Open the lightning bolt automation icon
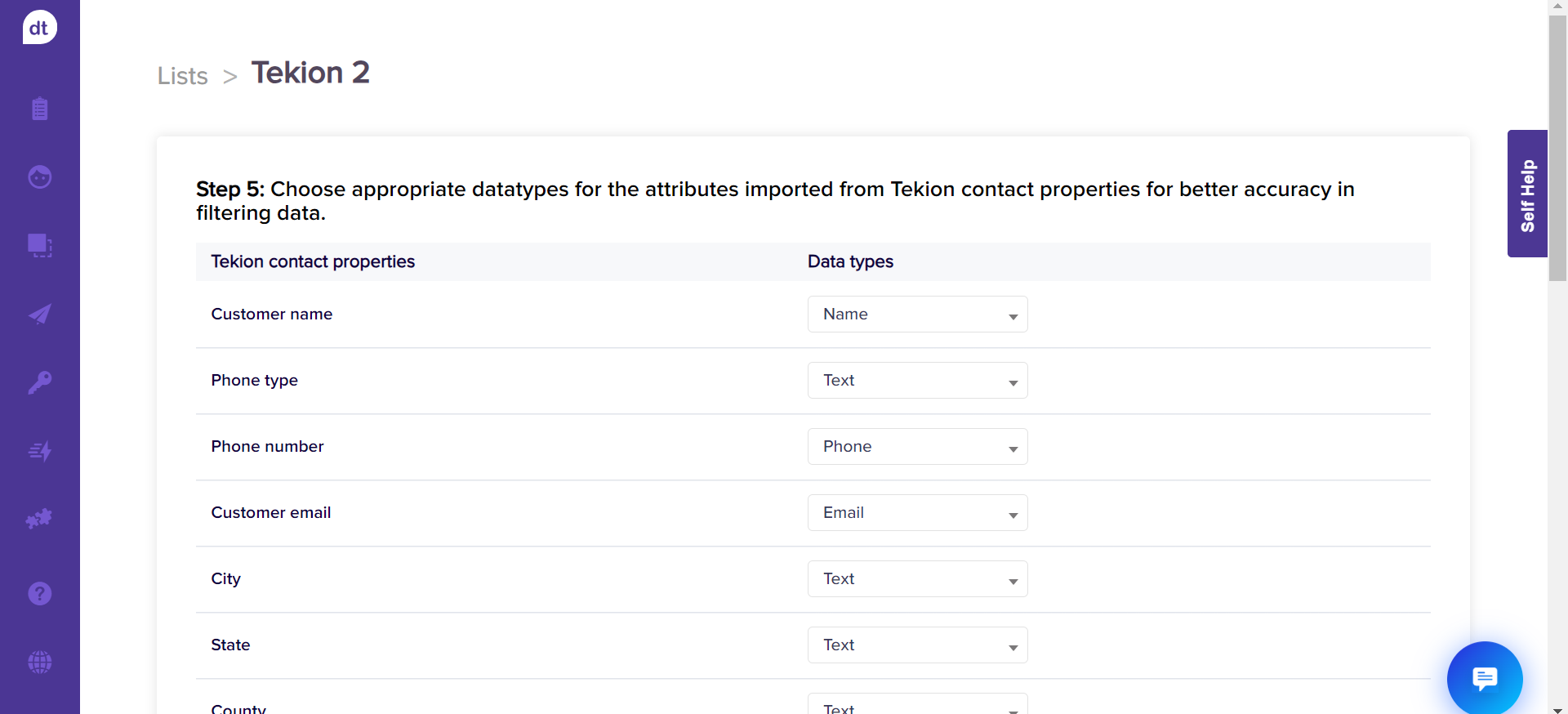This screenshot has width=1568, height=714. [39, 451]
